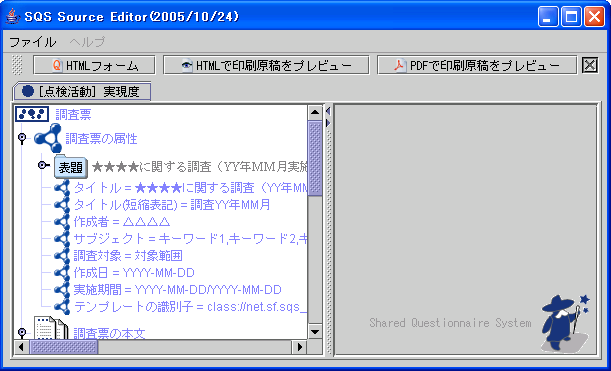Screen dimensions: 611x371
Task: Click icon beside 調査対象 row
Action: [x=62, y=256]
